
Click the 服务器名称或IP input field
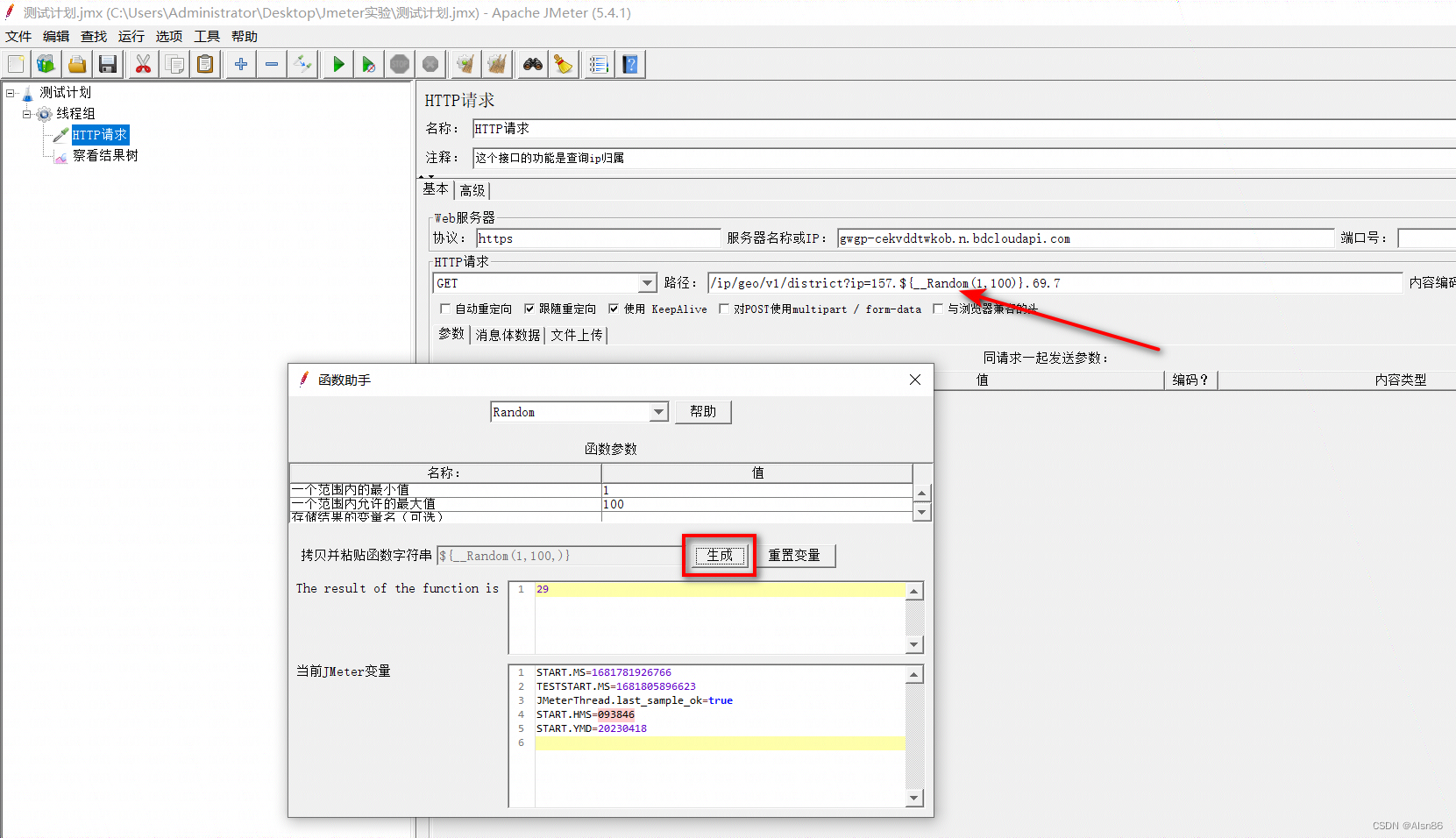pos(1085,238)
